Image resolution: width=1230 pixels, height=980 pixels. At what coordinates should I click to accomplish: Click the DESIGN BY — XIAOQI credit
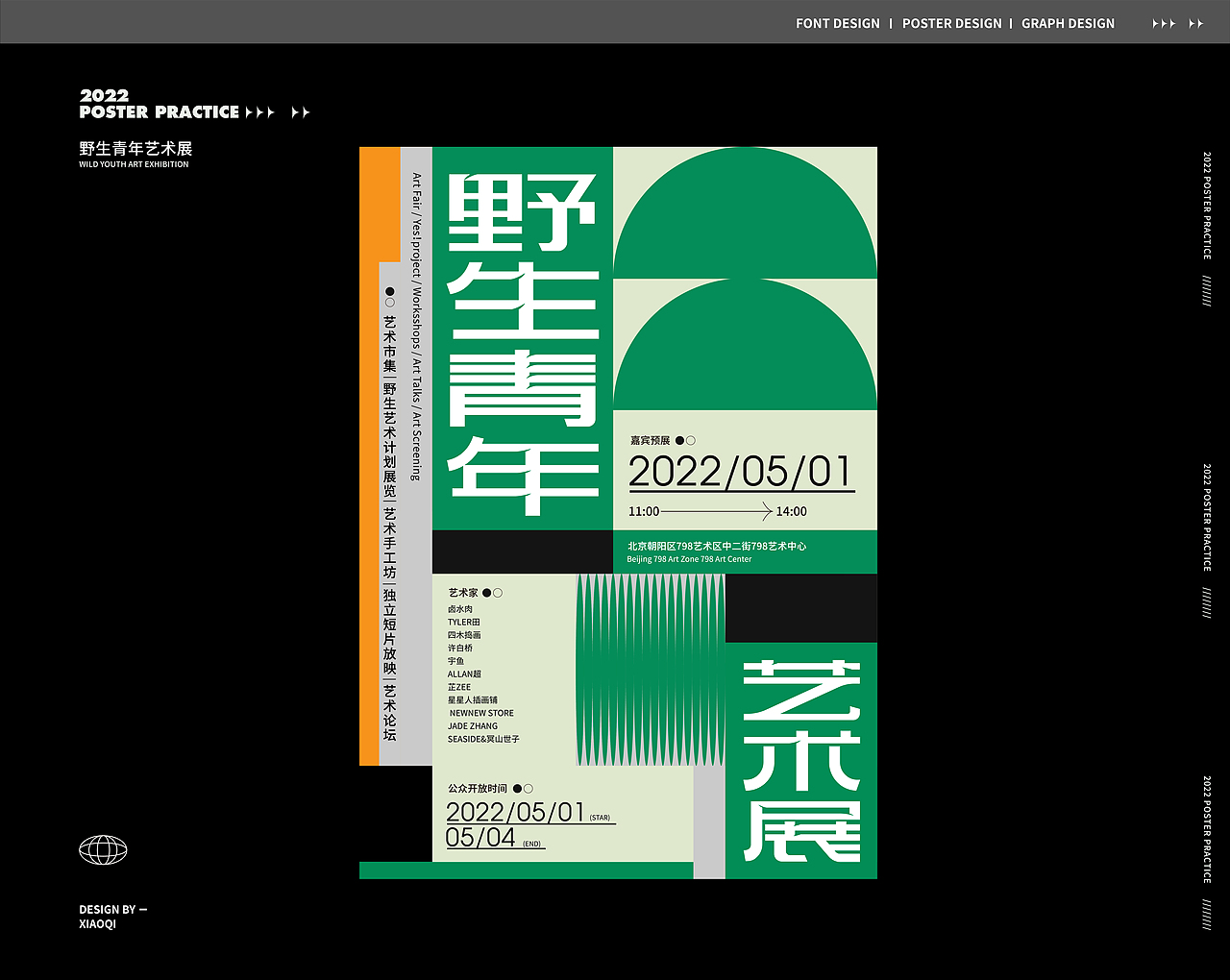coord(112,917)
